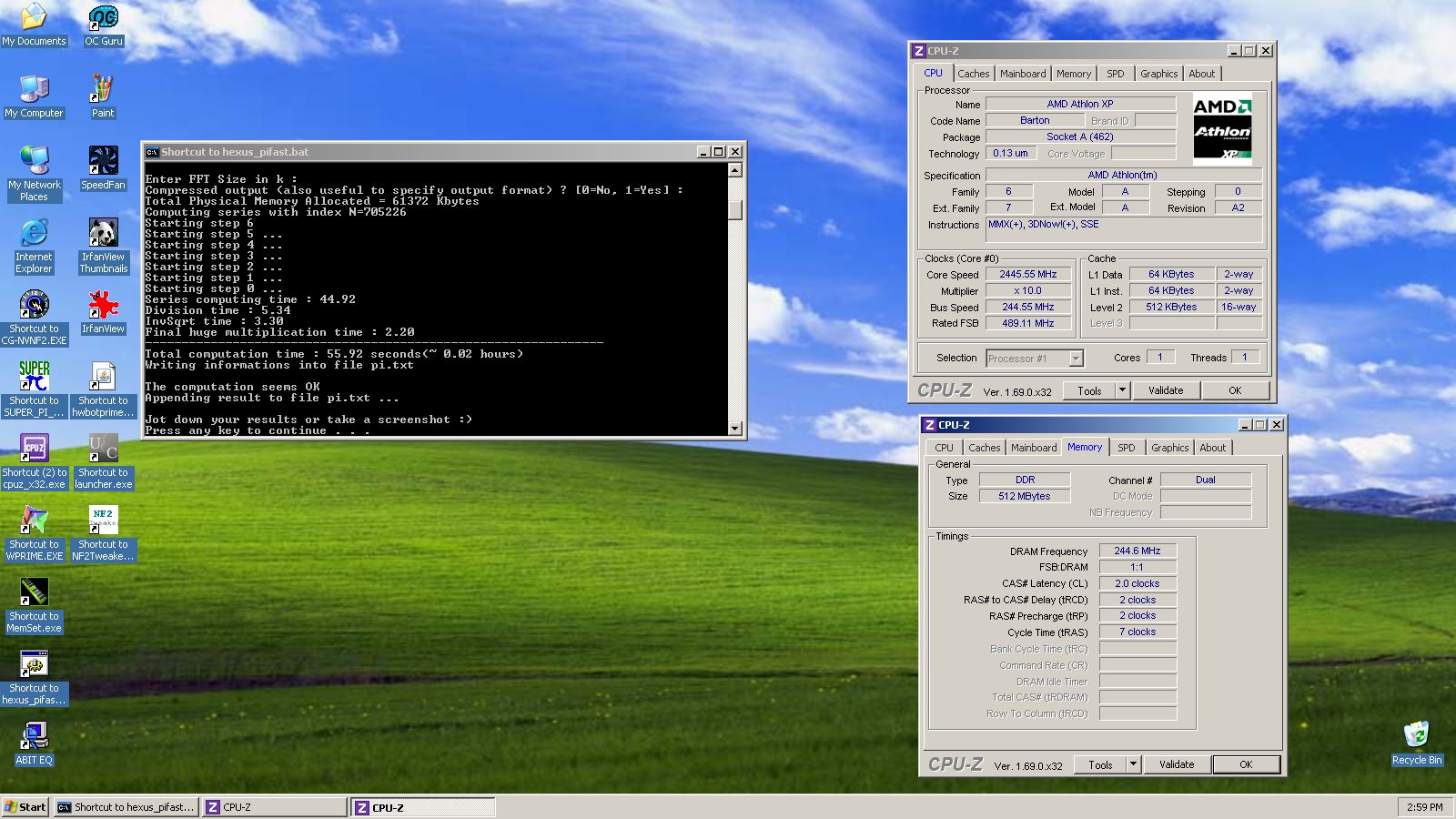Image resolution: width=1456 pixels, height=819 pixels.
Task: Switch to CPU tab in lower CPU-Z
Action: pyautogui.click(x=944, y=448)
